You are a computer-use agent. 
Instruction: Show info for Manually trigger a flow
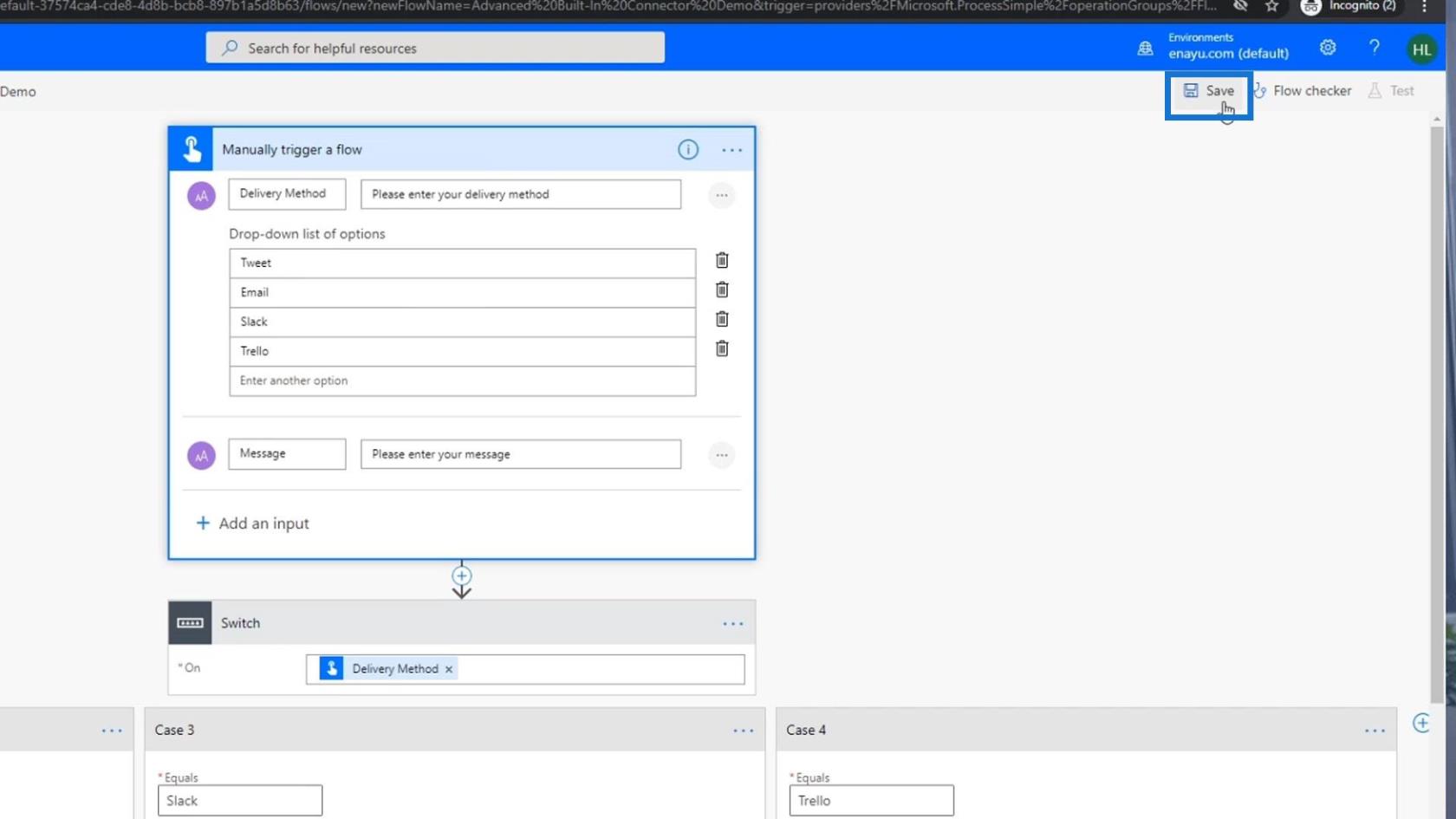[687, 149]
